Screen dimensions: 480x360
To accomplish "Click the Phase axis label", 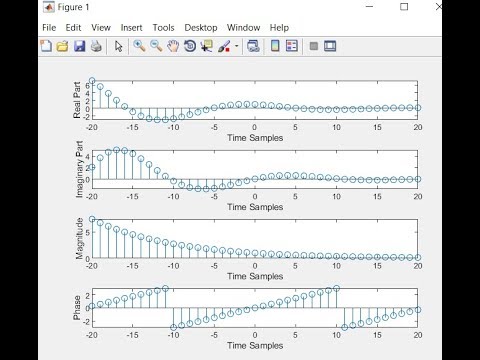I will [x=77, y=308].
